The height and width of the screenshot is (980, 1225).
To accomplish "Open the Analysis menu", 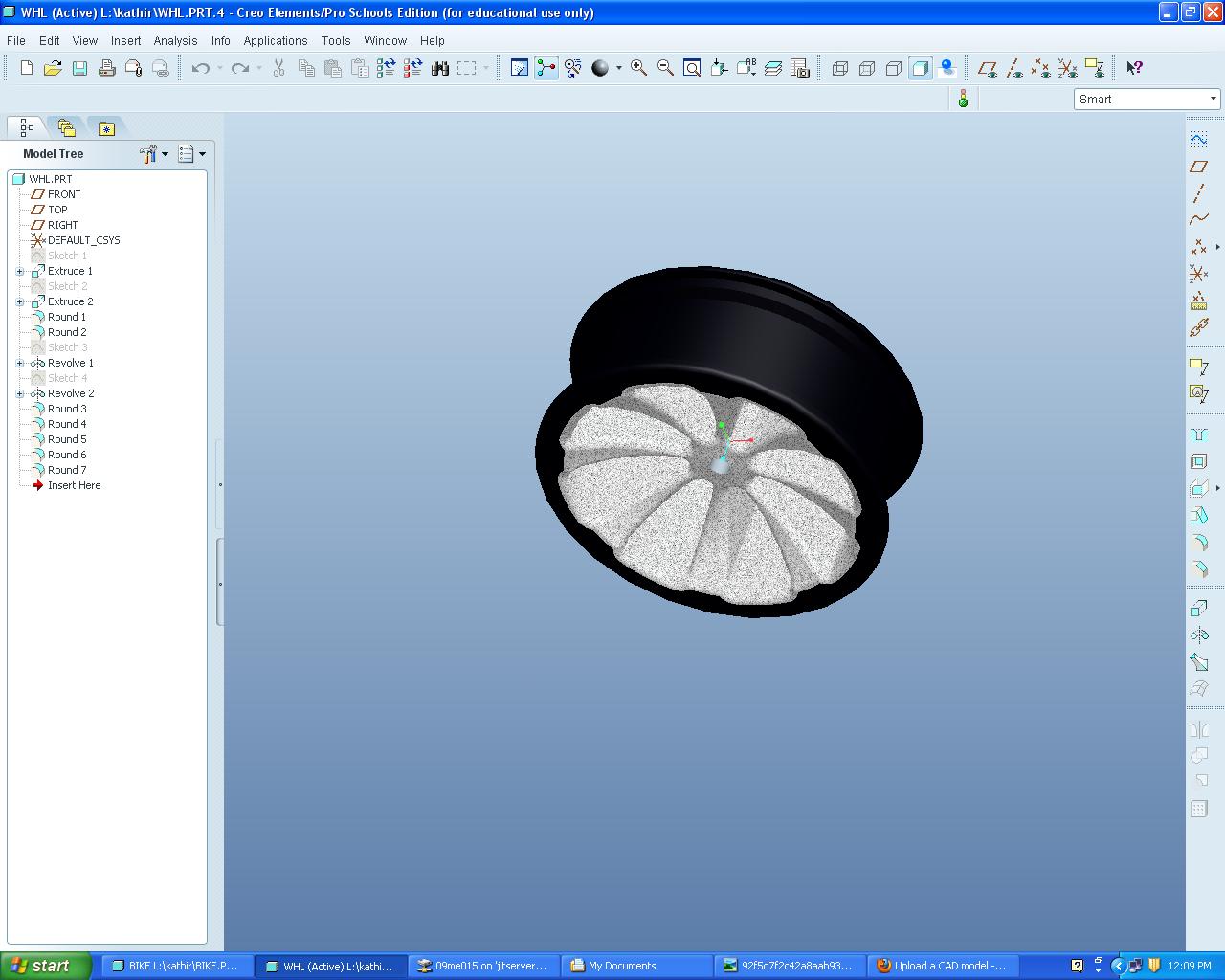I will click(x=175, y=41).
